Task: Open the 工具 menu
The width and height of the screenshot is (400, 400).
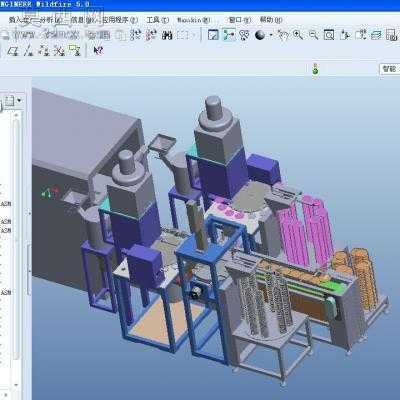Action: (158, 20)
